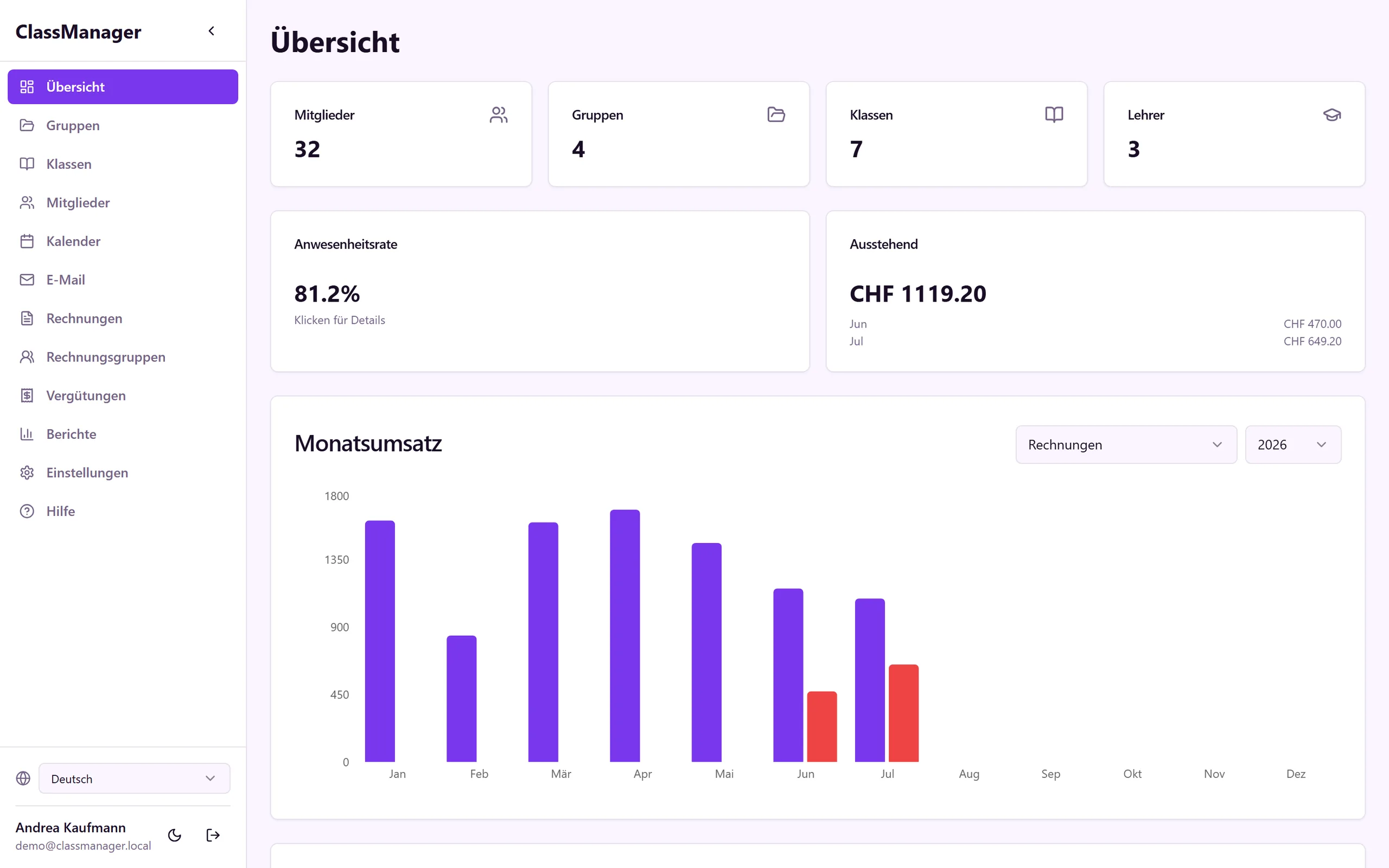Click the CHF 470.00 Jun amount
Viewport: 1389px width, 868px height.
point(1312,324)
